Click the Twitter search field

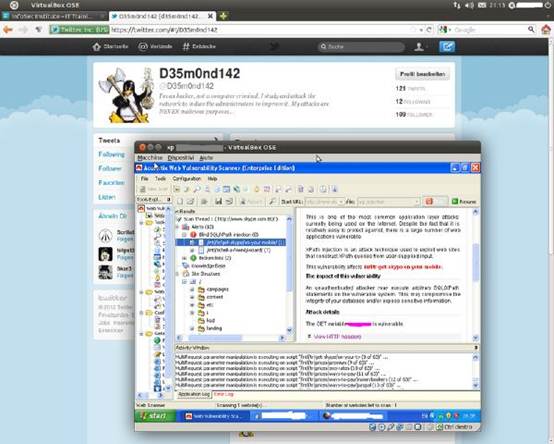(x=361, y=47)
